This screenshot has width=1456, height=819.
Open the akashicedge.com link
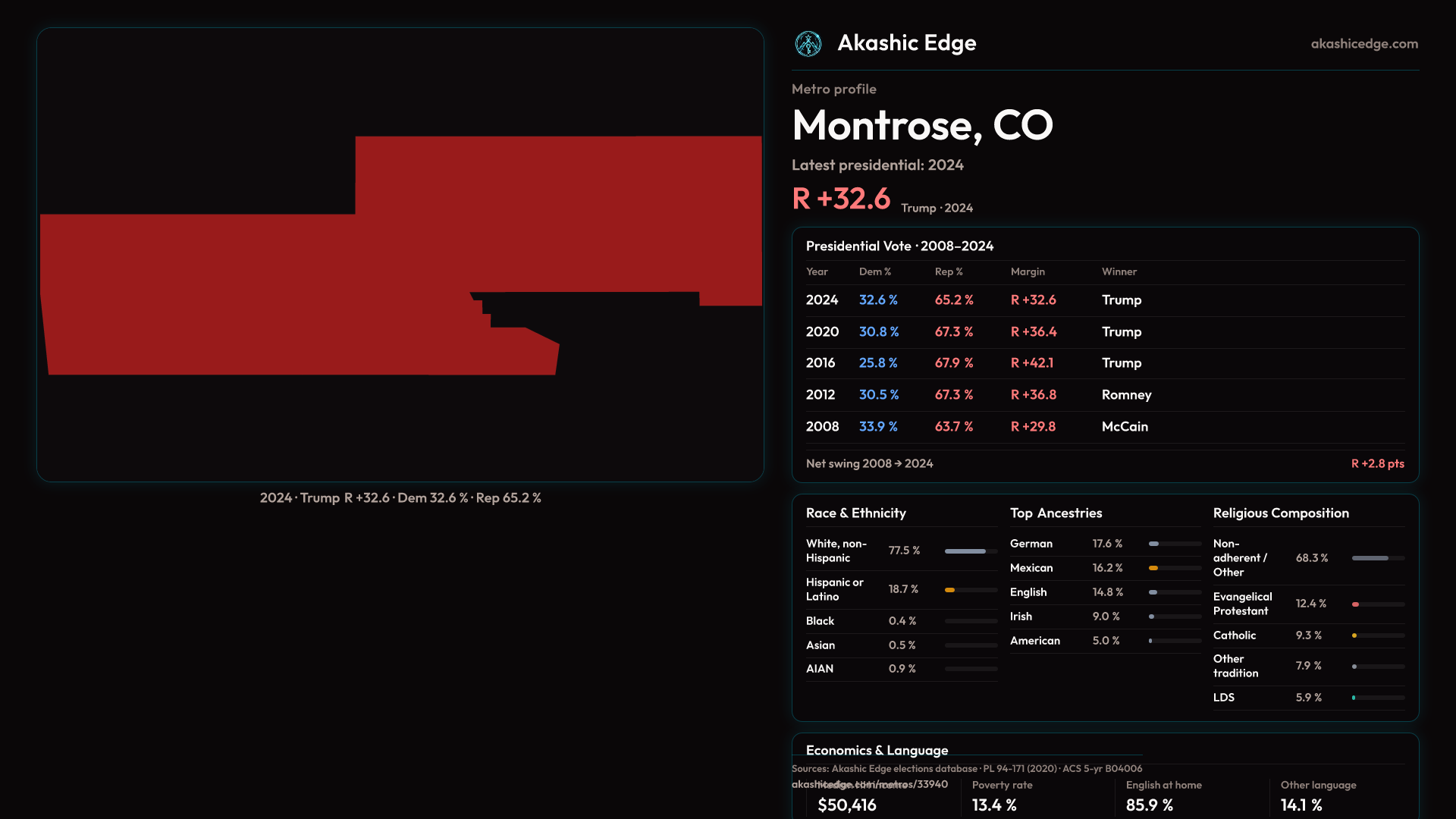(1363, 44)
